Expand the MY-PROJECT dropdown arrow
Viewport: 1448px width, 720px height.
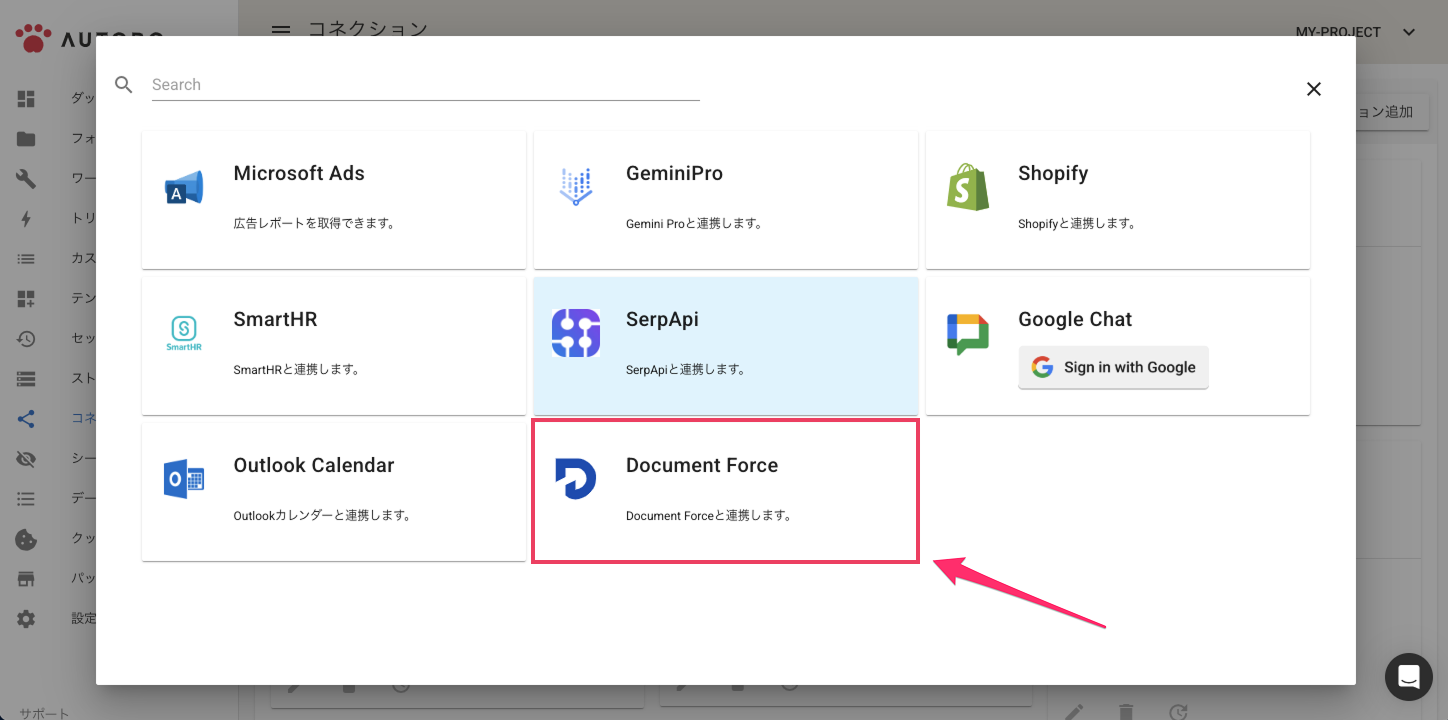[x=1409, y=32]
